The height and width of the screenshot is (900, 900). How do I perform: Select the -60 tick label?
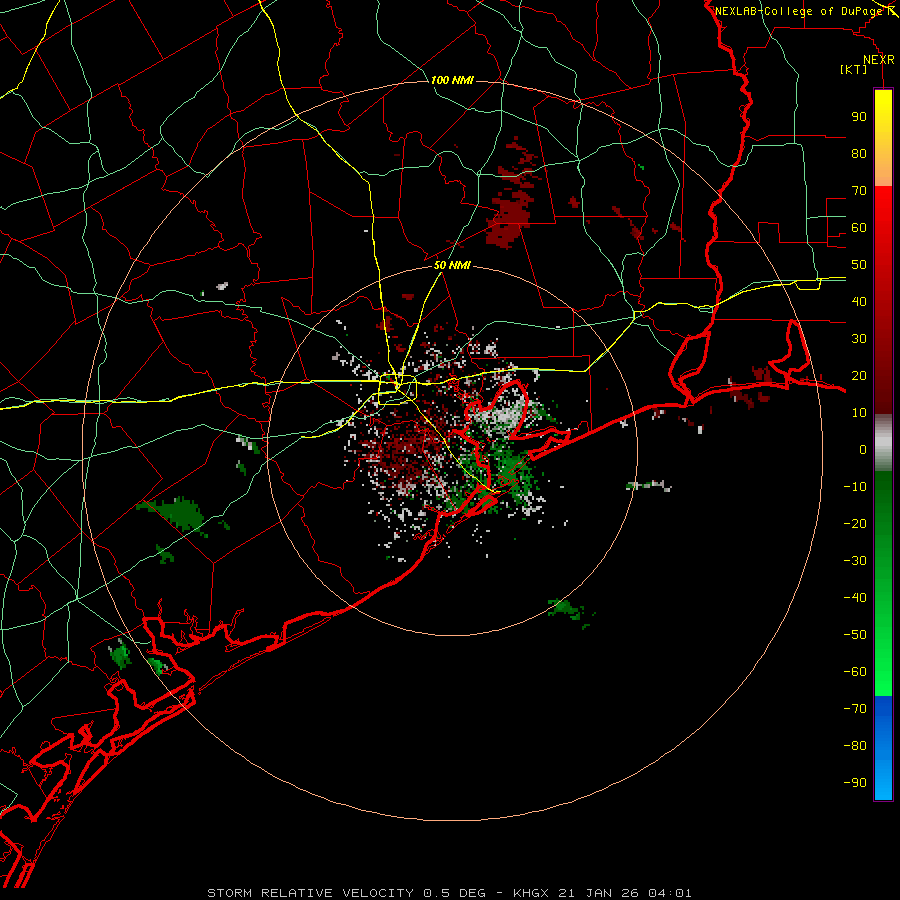pyautogui.click(x=855, y=672)
